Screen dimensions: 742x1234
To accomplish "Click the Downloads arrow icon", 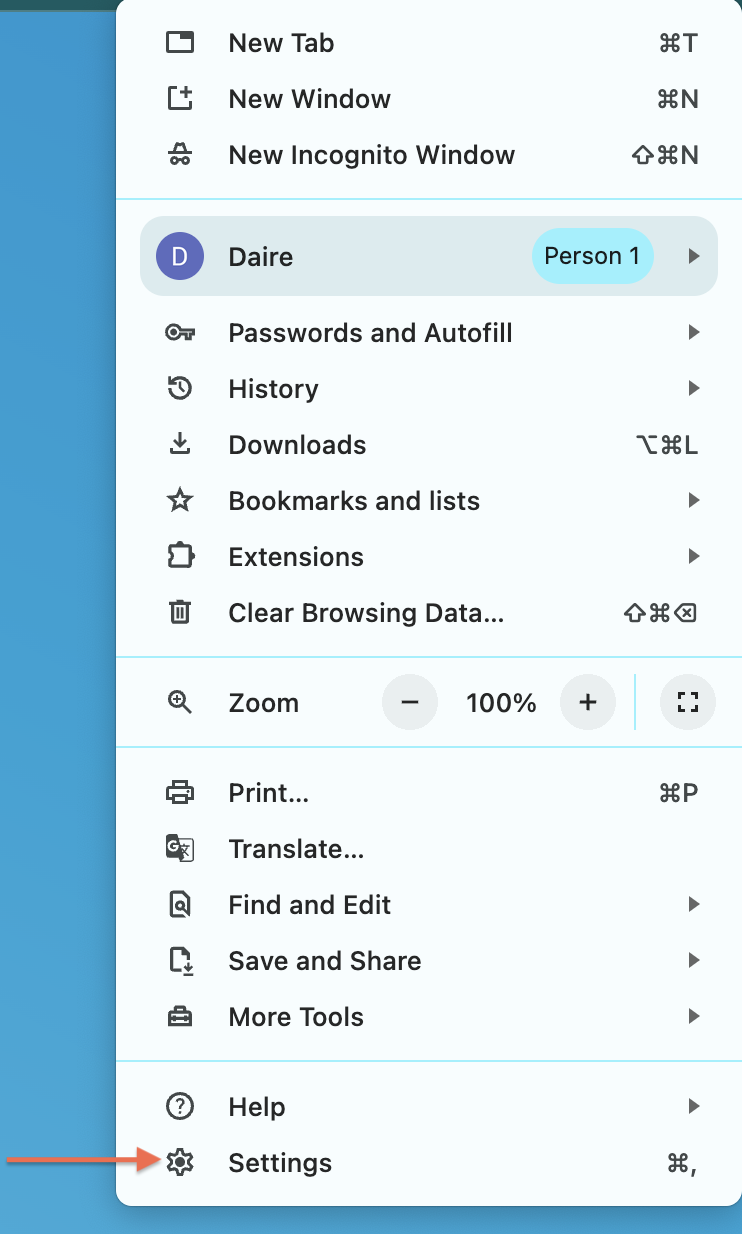I will coord(180,444).
